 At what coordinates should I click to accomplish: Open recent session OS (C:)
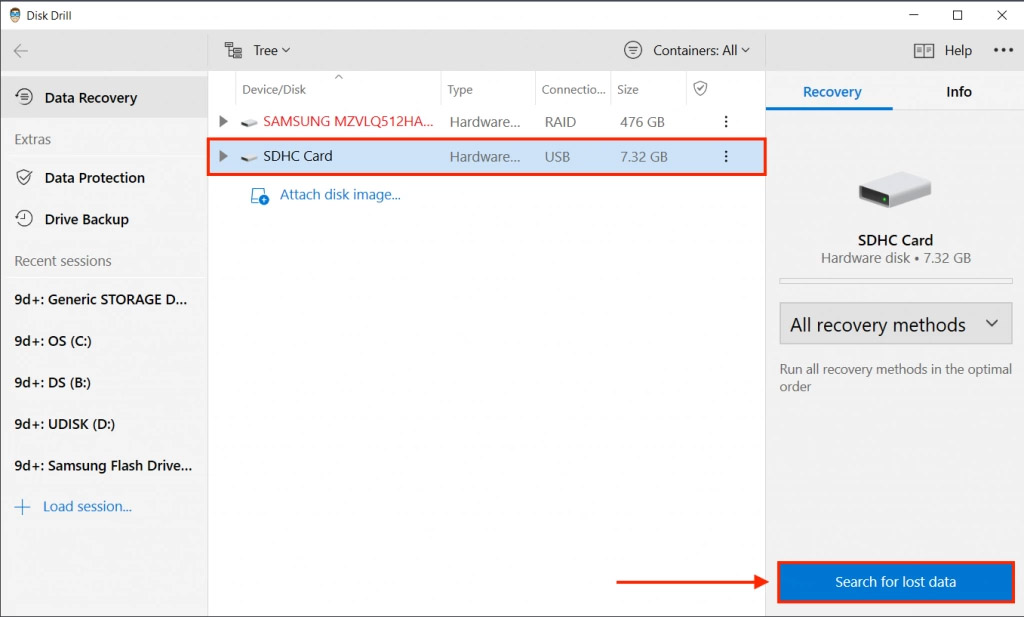[53, 341]
